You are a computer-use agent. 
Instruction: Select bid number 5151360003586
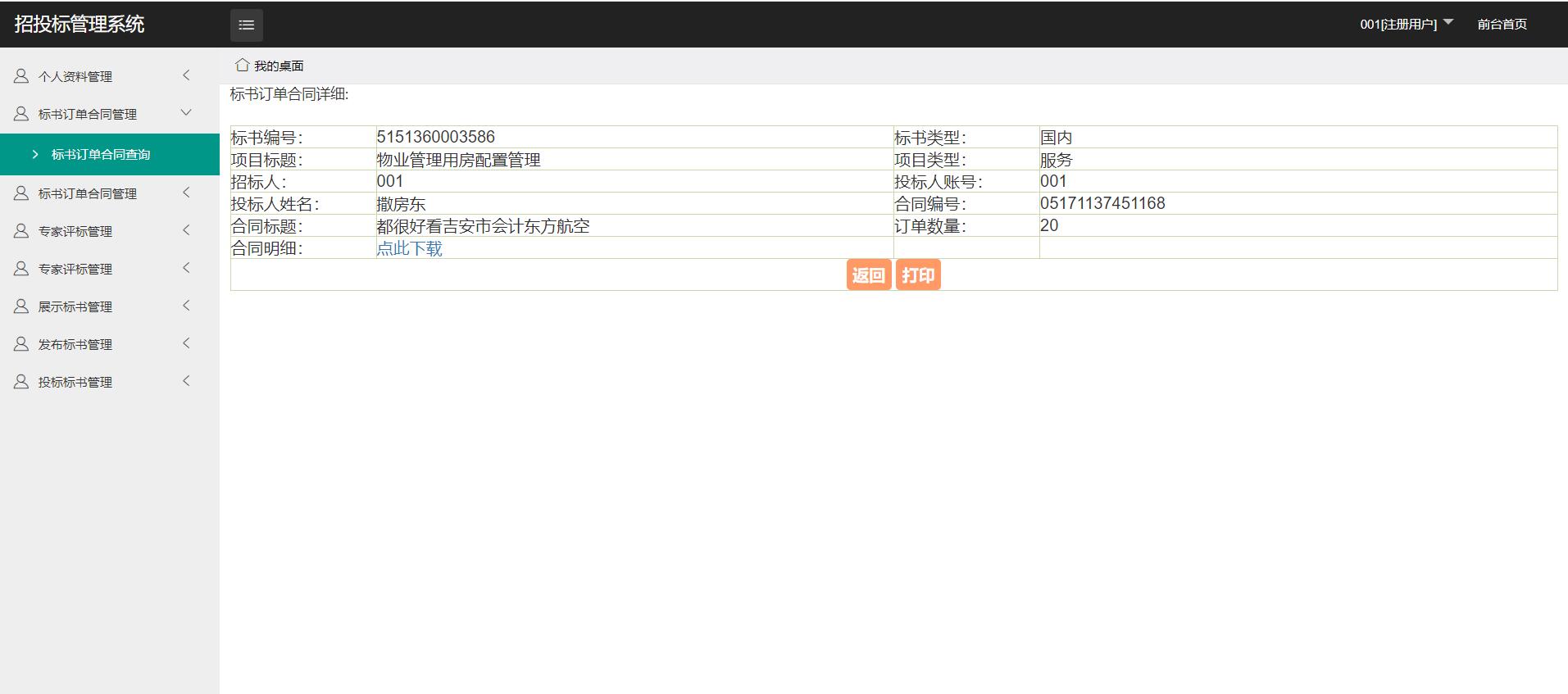[x=435, y=137]
